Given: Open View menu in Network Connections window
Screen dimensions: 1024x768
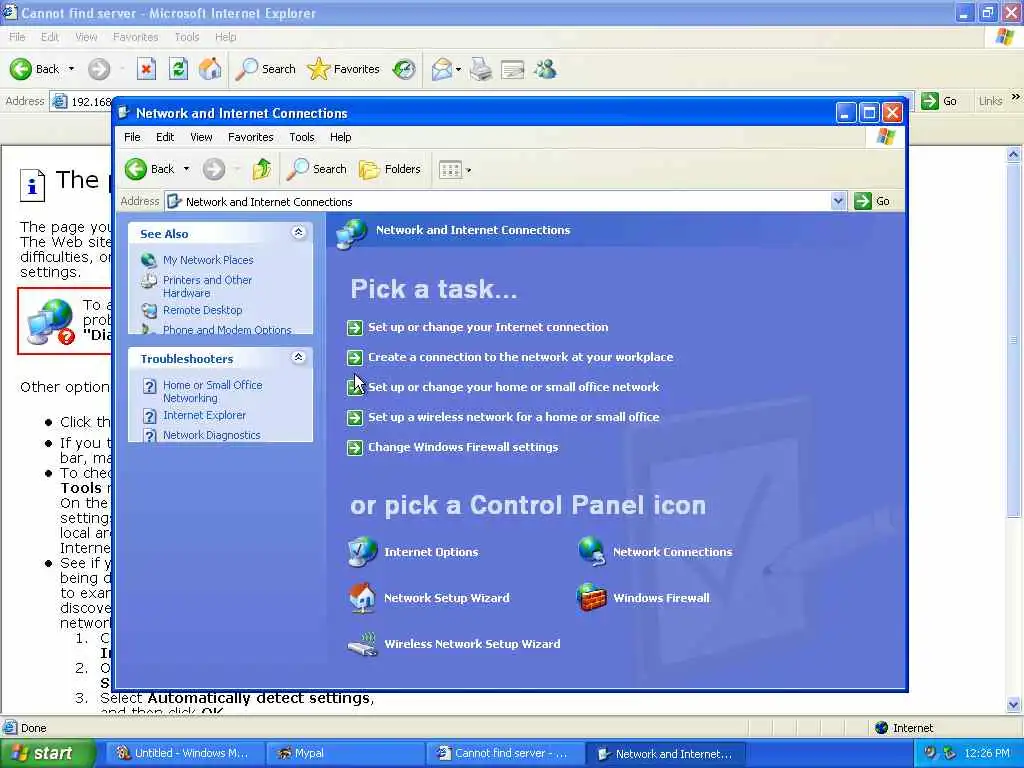Looking at the screenshot, I should click(201, 137).
